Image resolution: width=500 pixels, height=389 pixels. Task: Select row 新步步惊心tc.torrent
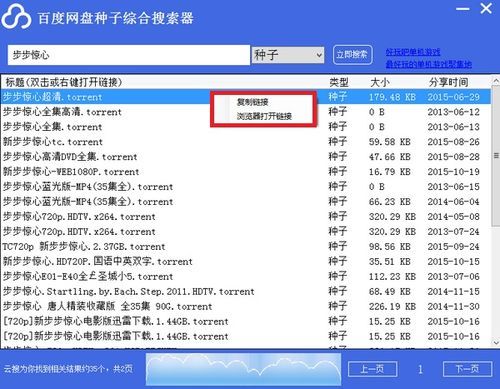click(246, 142)
